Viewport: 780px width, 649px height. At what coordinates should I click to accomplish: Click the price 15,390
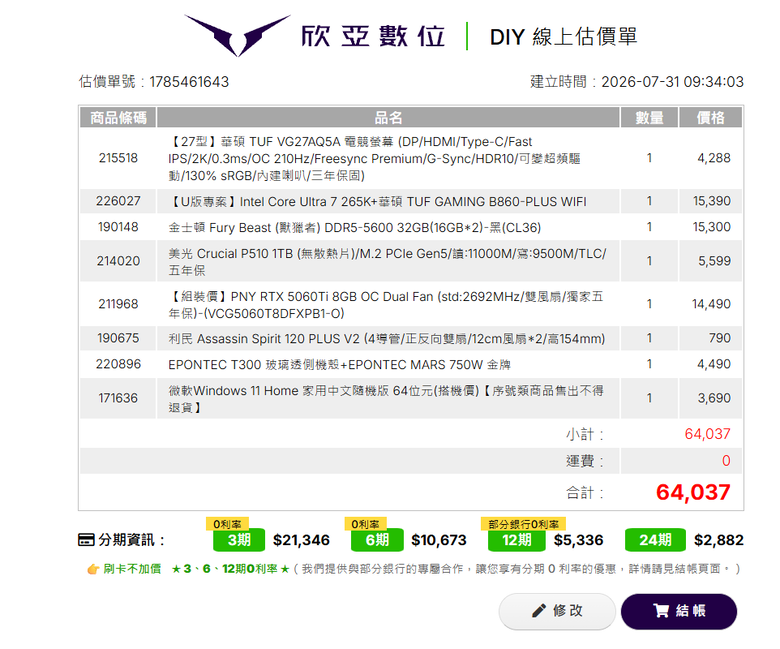pos(712,201)
